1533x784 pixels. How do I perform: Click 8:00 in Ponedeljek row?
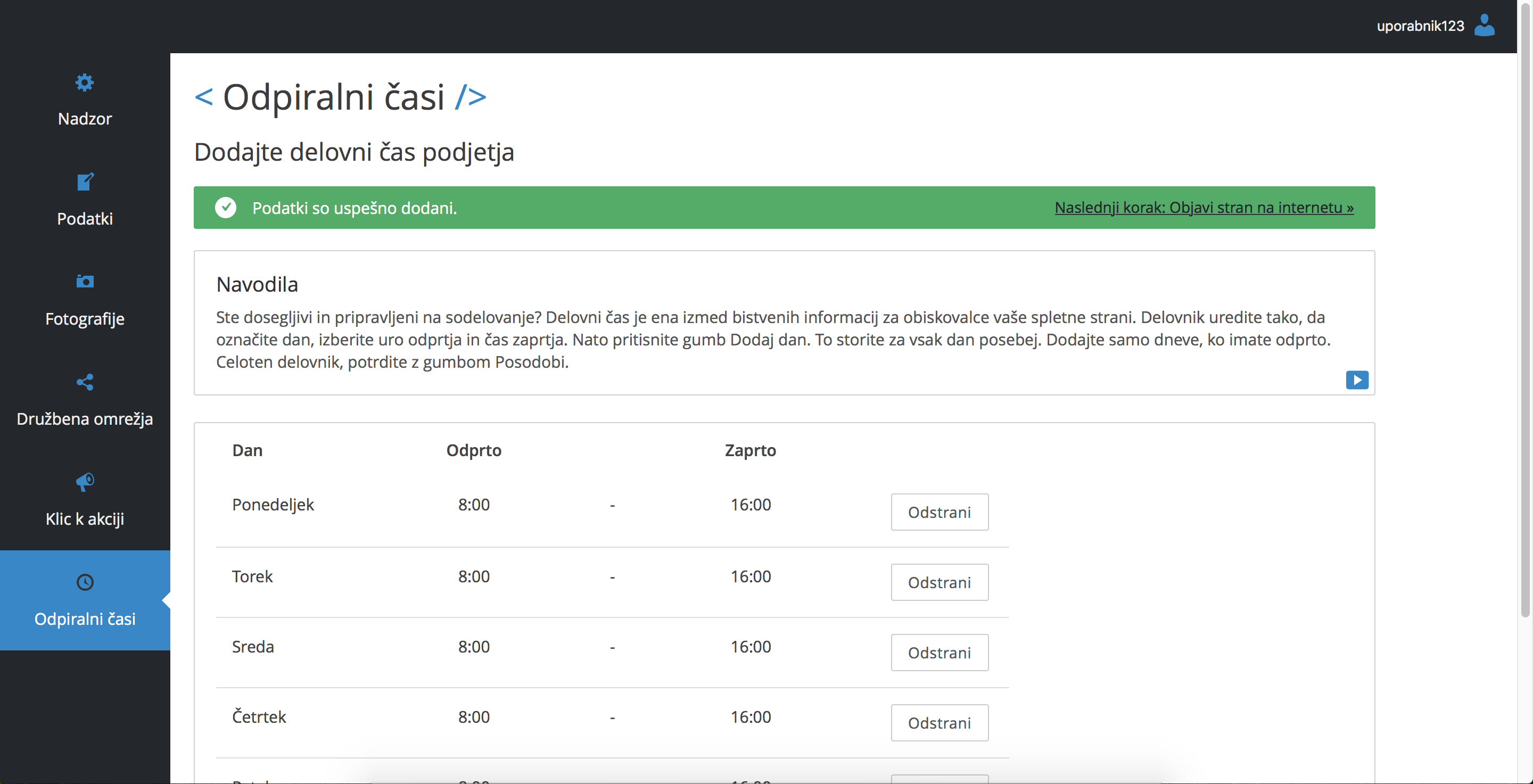(474, 505)
